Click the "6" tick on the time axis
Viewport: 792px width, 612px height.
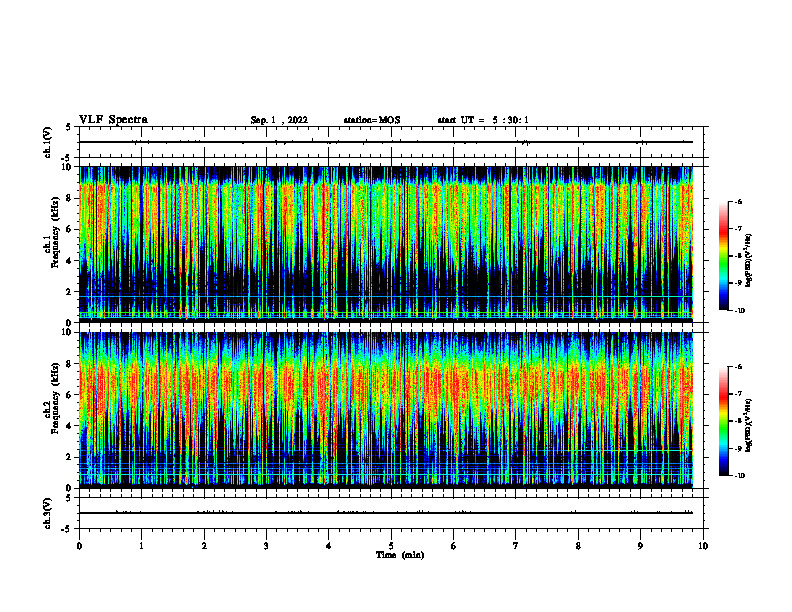[x=454, y=546]
